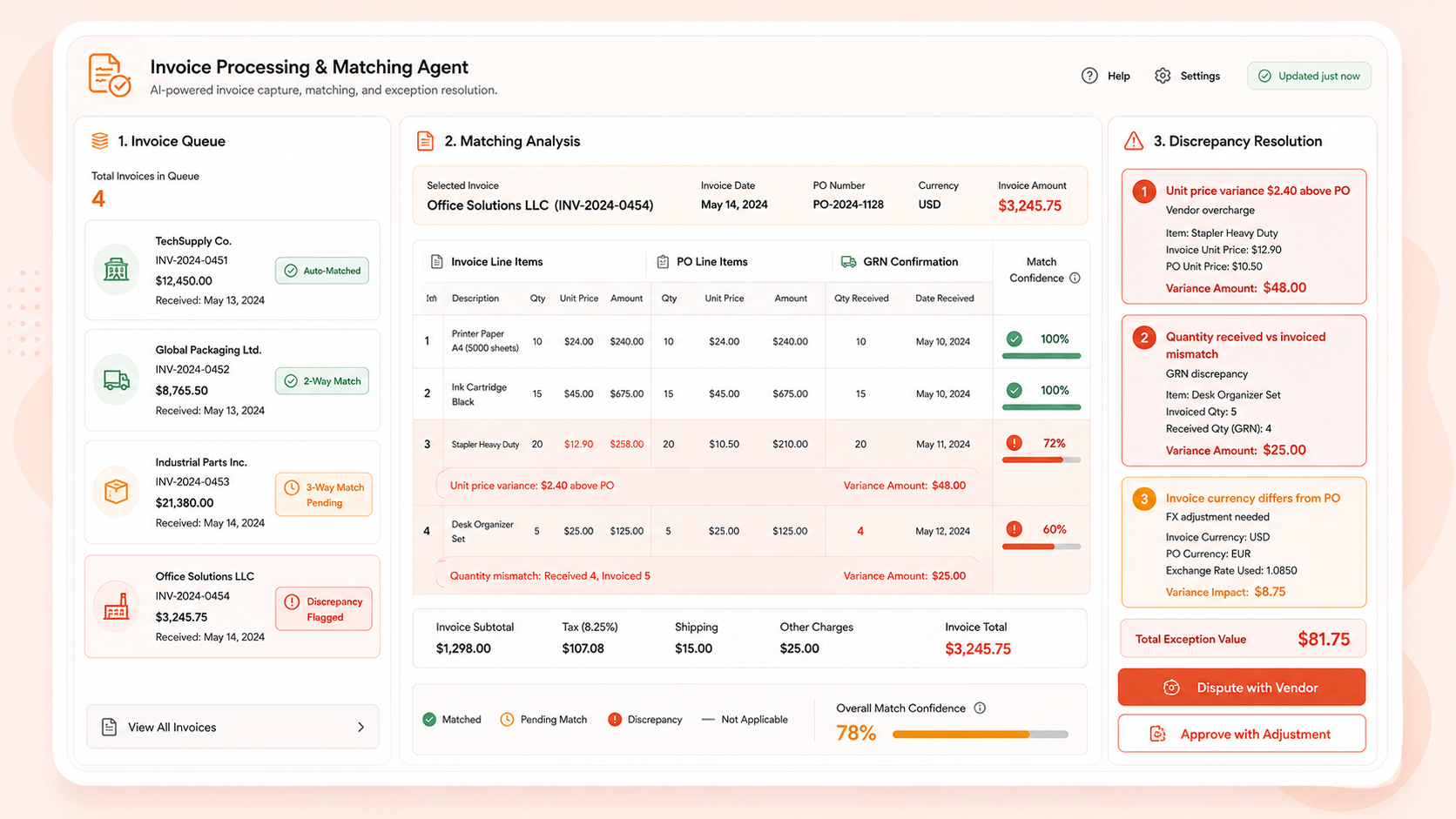This screenshot has height=819, width=1456.
Task: Click the Invoice Line Items page icon
Action: point(437,262)
